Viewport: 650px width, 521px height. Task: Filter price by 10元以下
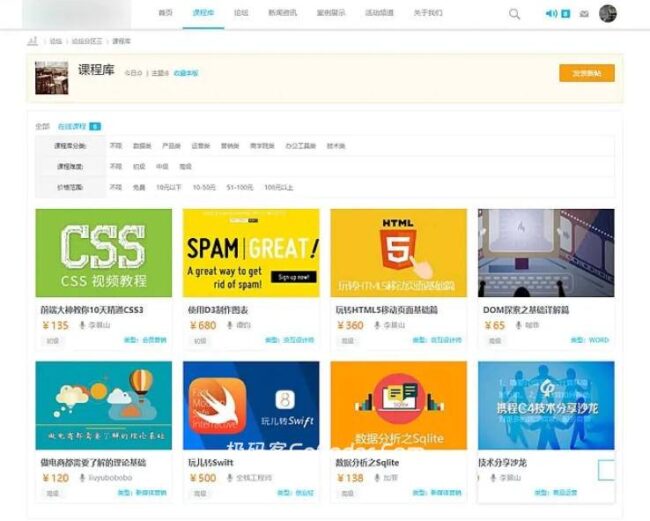click(169, 187)
